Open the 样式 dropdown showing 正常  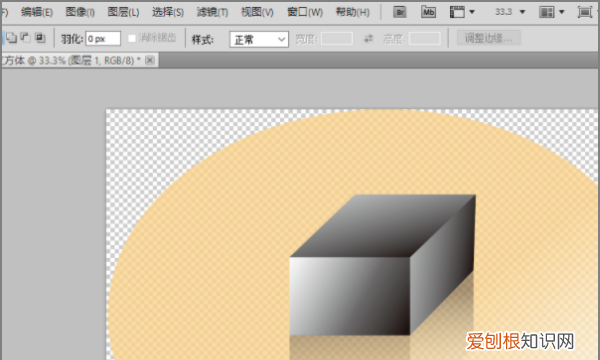pyautogui.click(x=259, y=39)
